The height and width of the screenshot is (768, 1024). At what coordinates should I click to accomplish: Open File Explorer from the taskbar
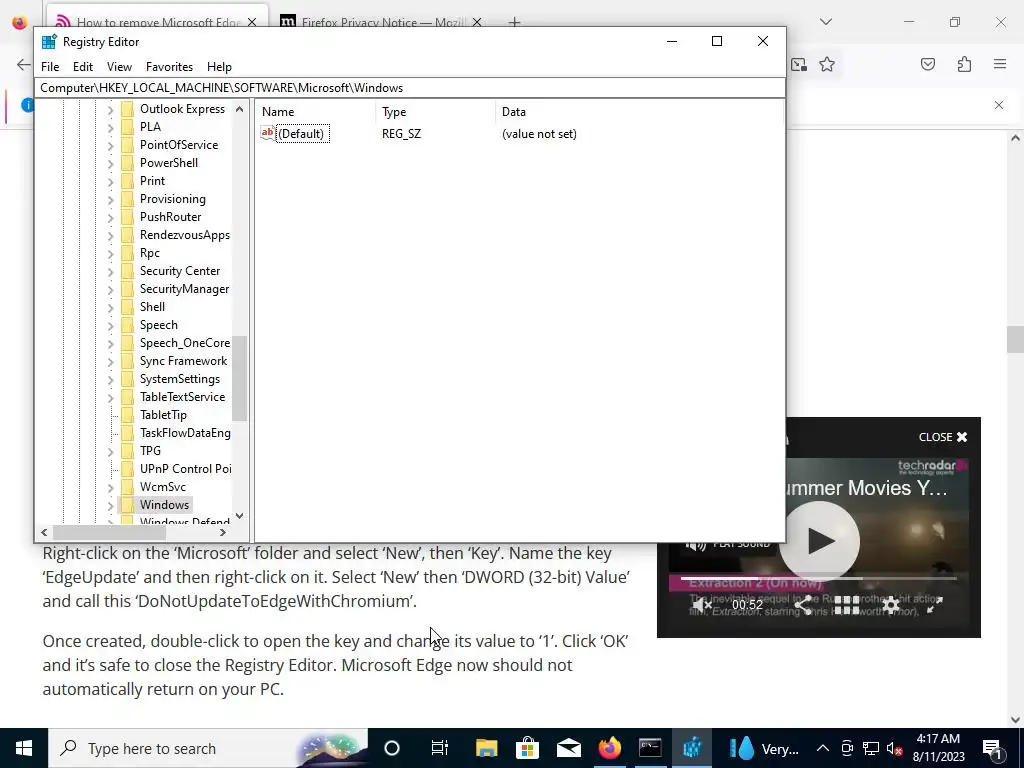tap(487, 748)
